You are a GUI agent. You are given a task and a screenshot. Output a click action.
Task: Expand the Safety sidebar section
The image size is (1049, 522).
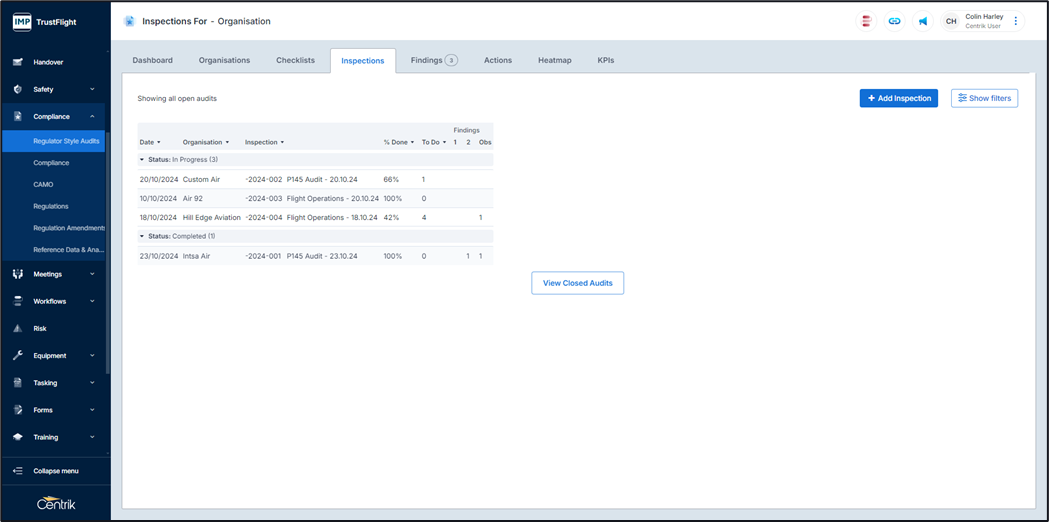point(92,89)
